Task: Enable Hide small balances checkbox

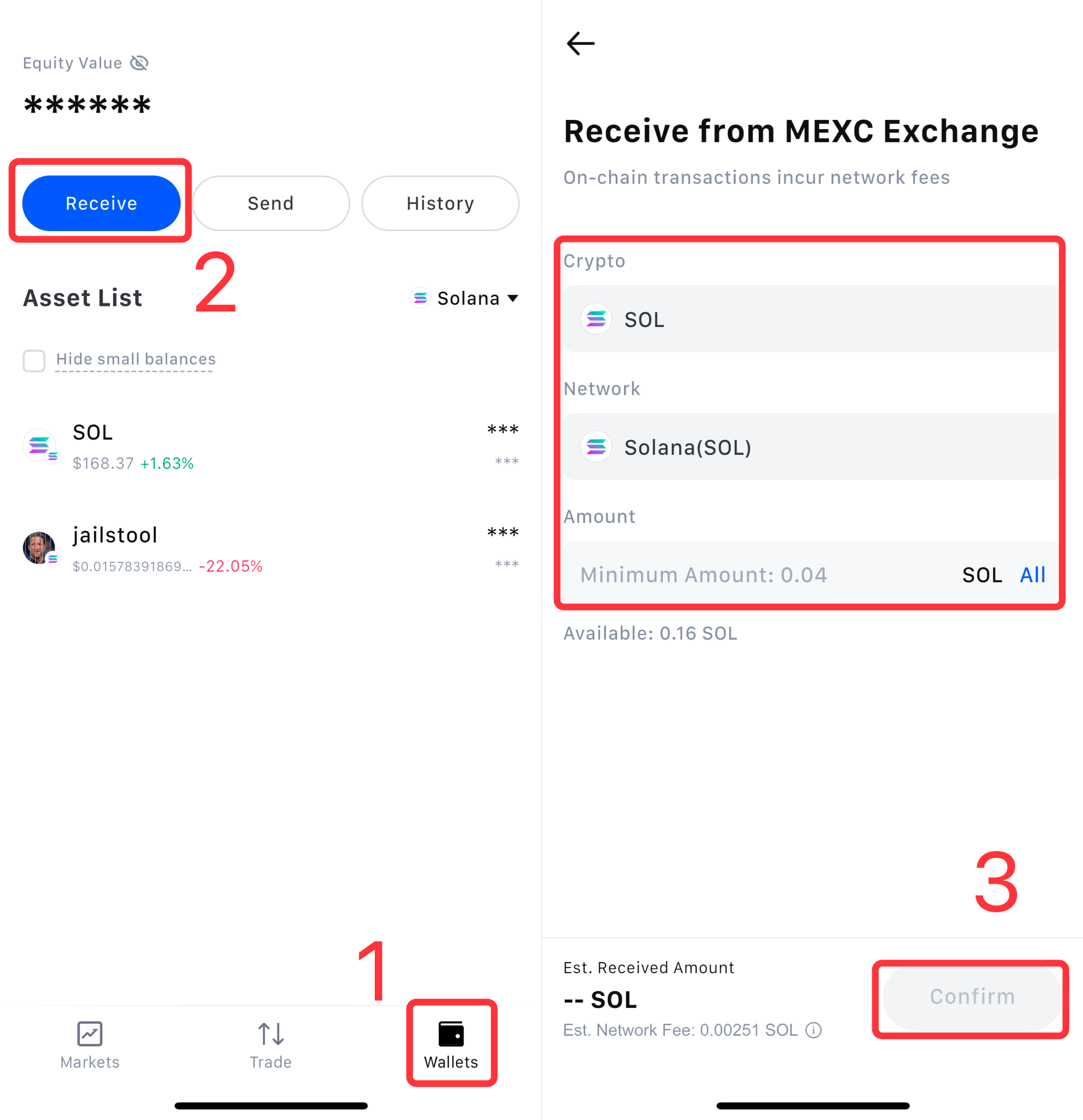Action: (34, 360)
